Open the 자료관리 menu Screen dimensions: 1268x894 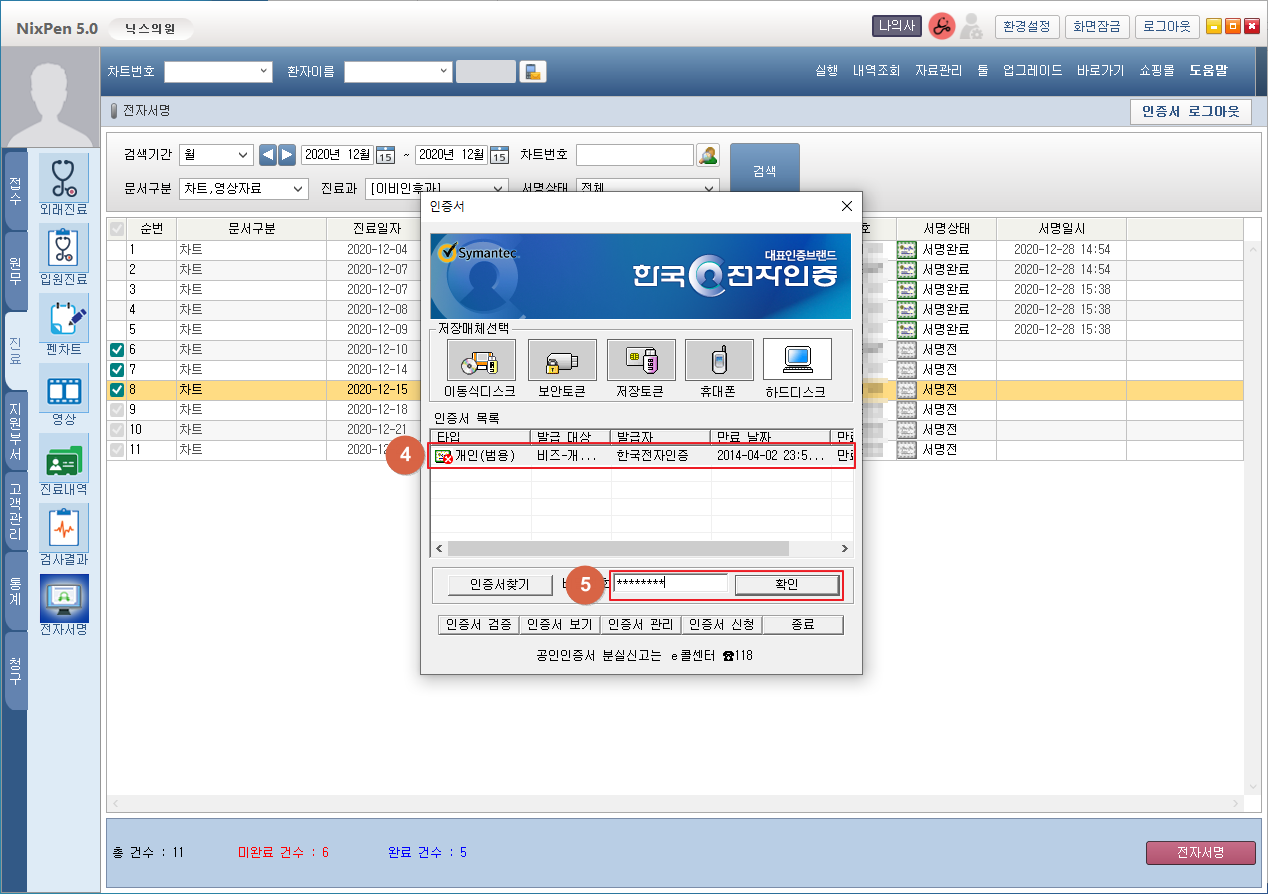click(x=938, y=71)
